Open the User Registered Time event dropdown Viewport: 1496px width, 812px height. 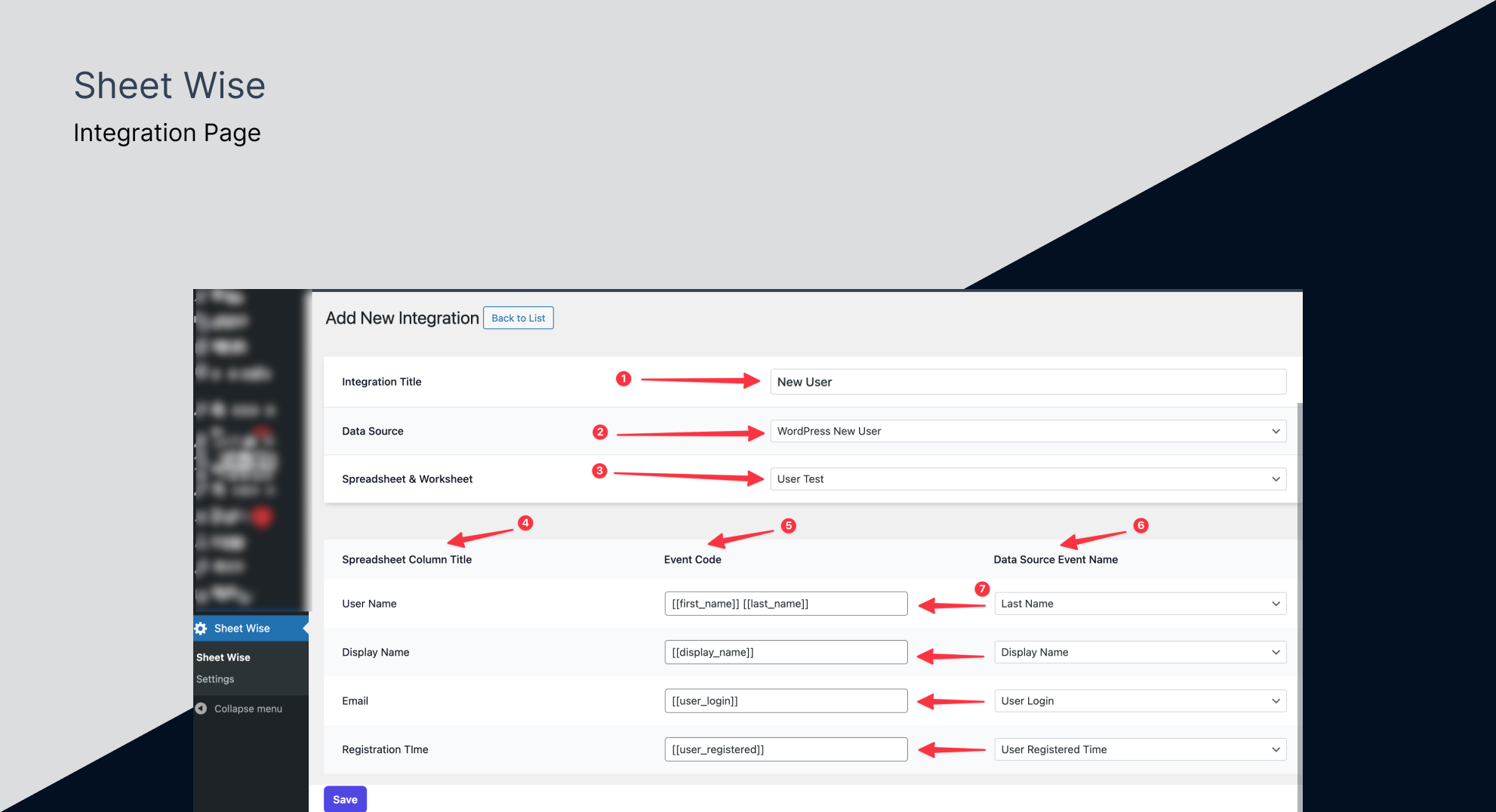[x=1140, y=749]
